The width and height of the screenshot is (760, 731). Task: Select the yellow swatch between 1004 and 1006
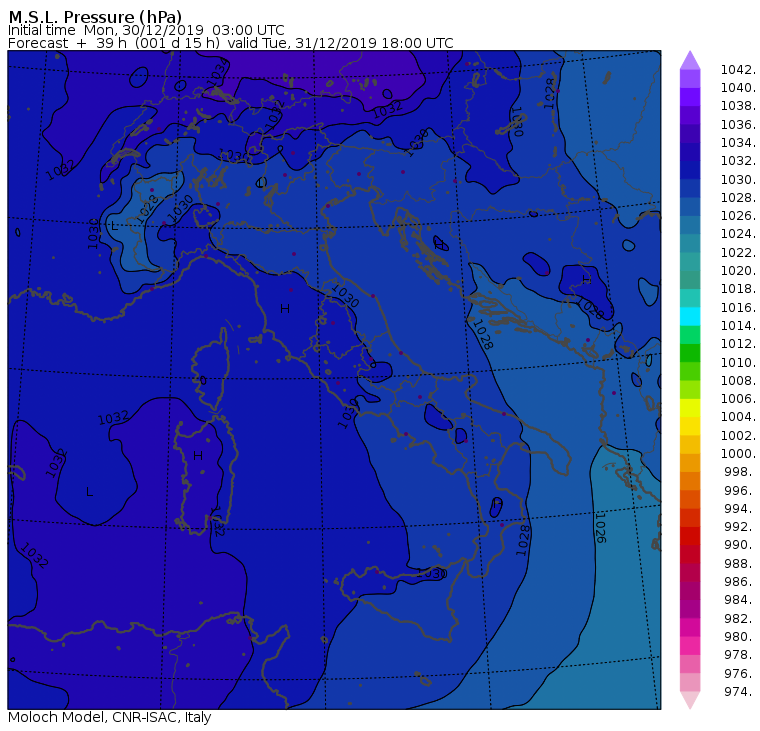pyautogui.click(x=690, y=408)
